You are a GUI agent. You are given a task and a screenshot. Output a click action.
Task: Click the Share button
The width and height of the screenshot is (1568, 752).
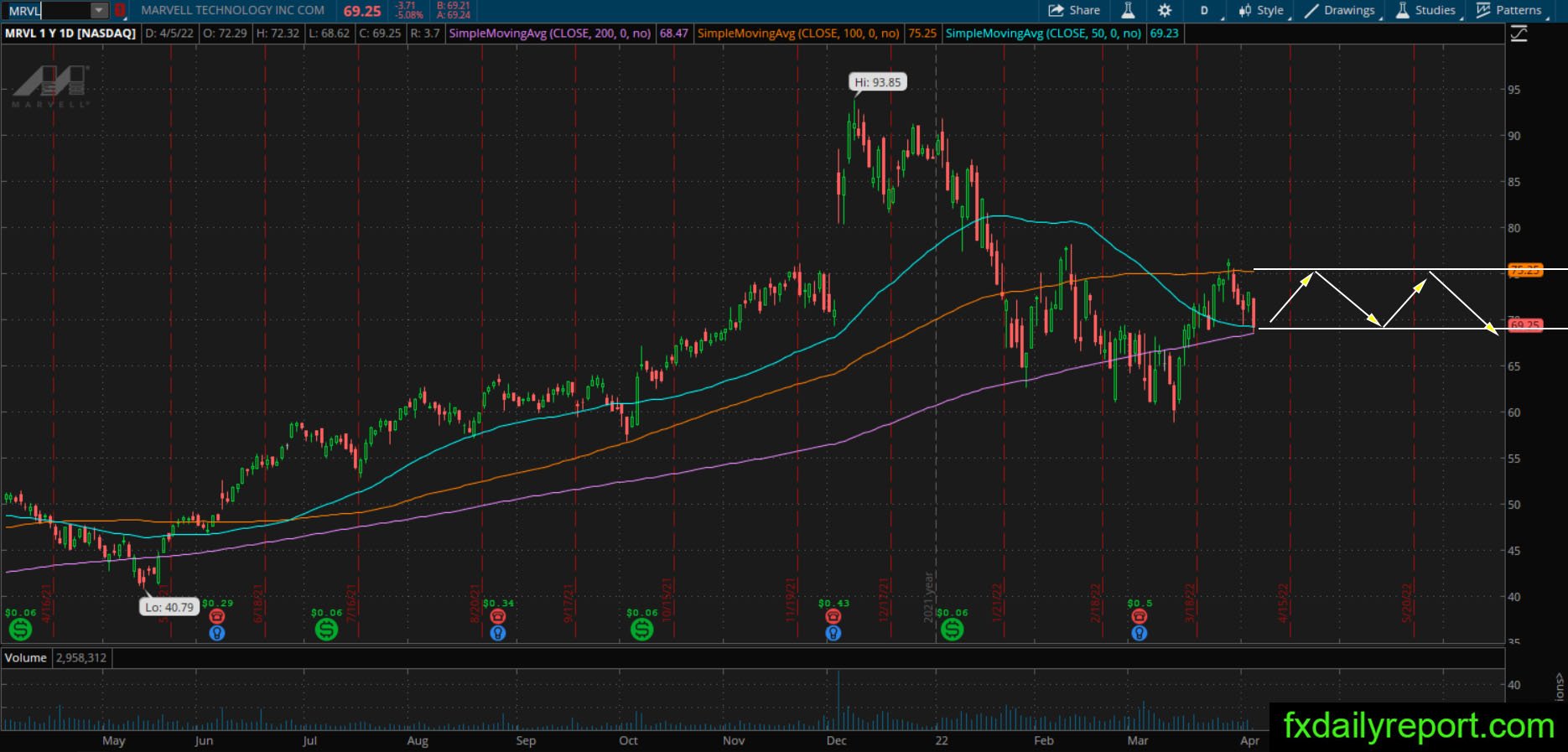1074,10
